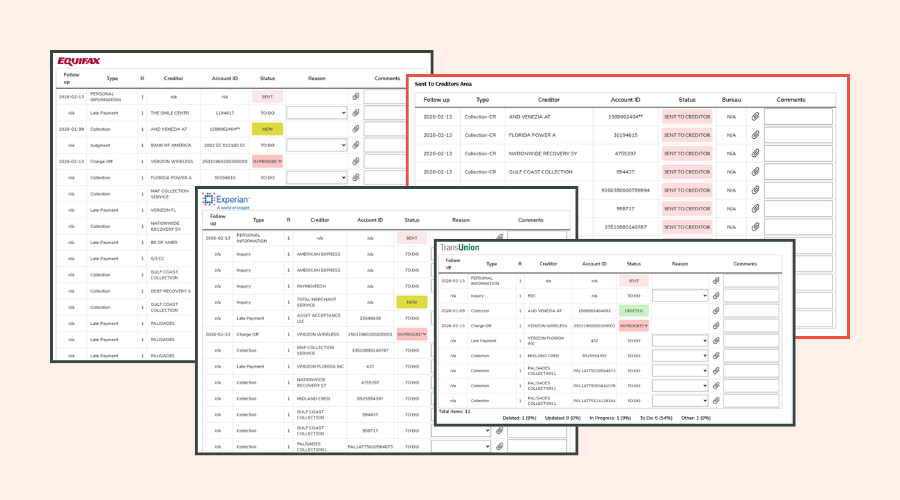Image resolution: width=900 pixels, height=500 pixels.
Task: Click Creditor column header in Equifax table
Action: 173,79
